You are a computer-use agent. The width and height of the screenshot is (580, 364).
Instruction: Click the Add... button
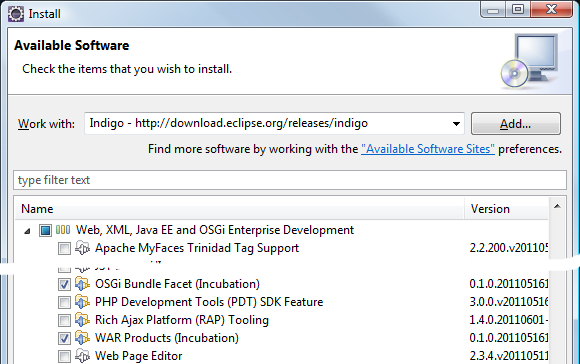coord(516,124)
